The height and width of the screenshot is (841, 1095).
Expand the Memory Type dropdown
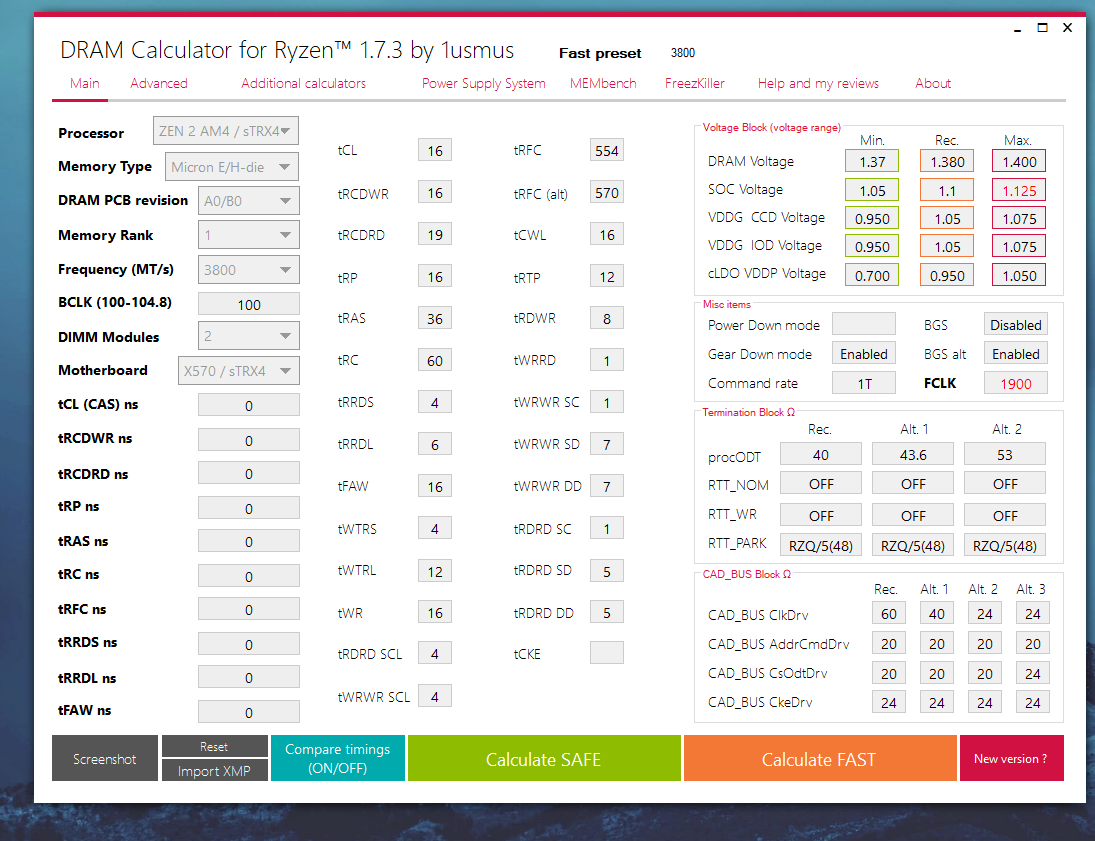232,167
